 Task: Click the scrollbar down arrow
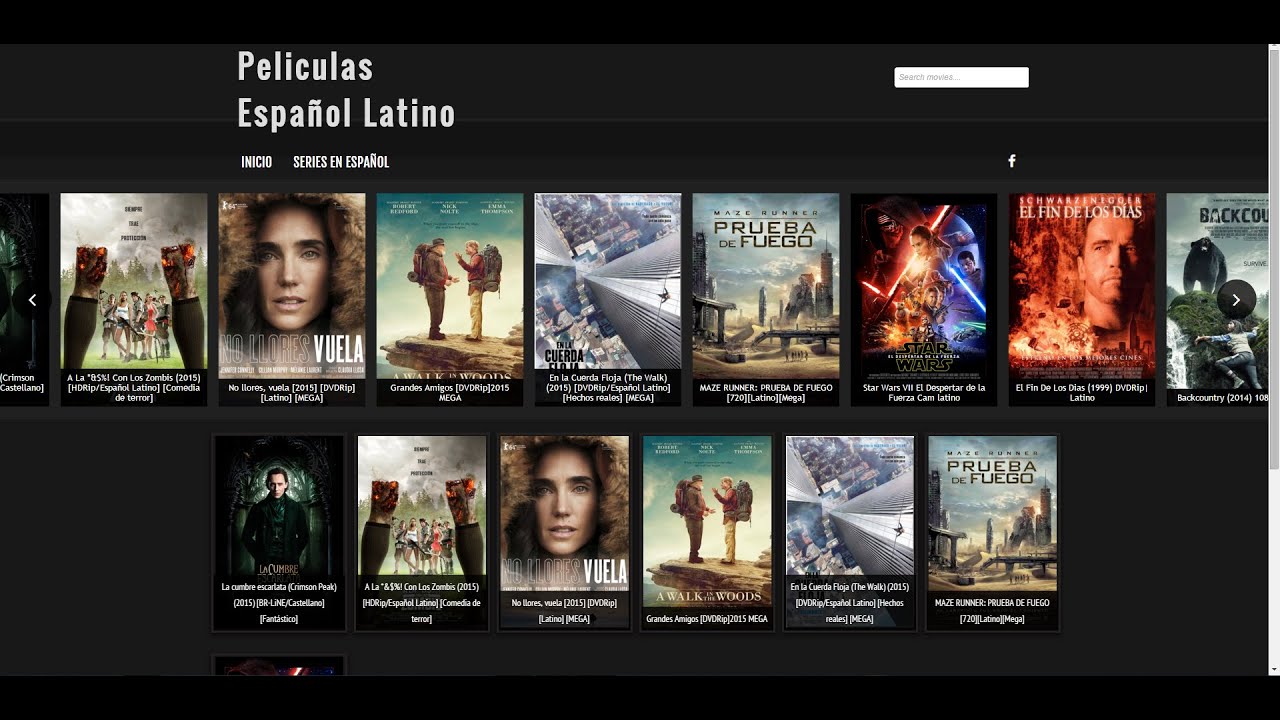click(1273, 668)
